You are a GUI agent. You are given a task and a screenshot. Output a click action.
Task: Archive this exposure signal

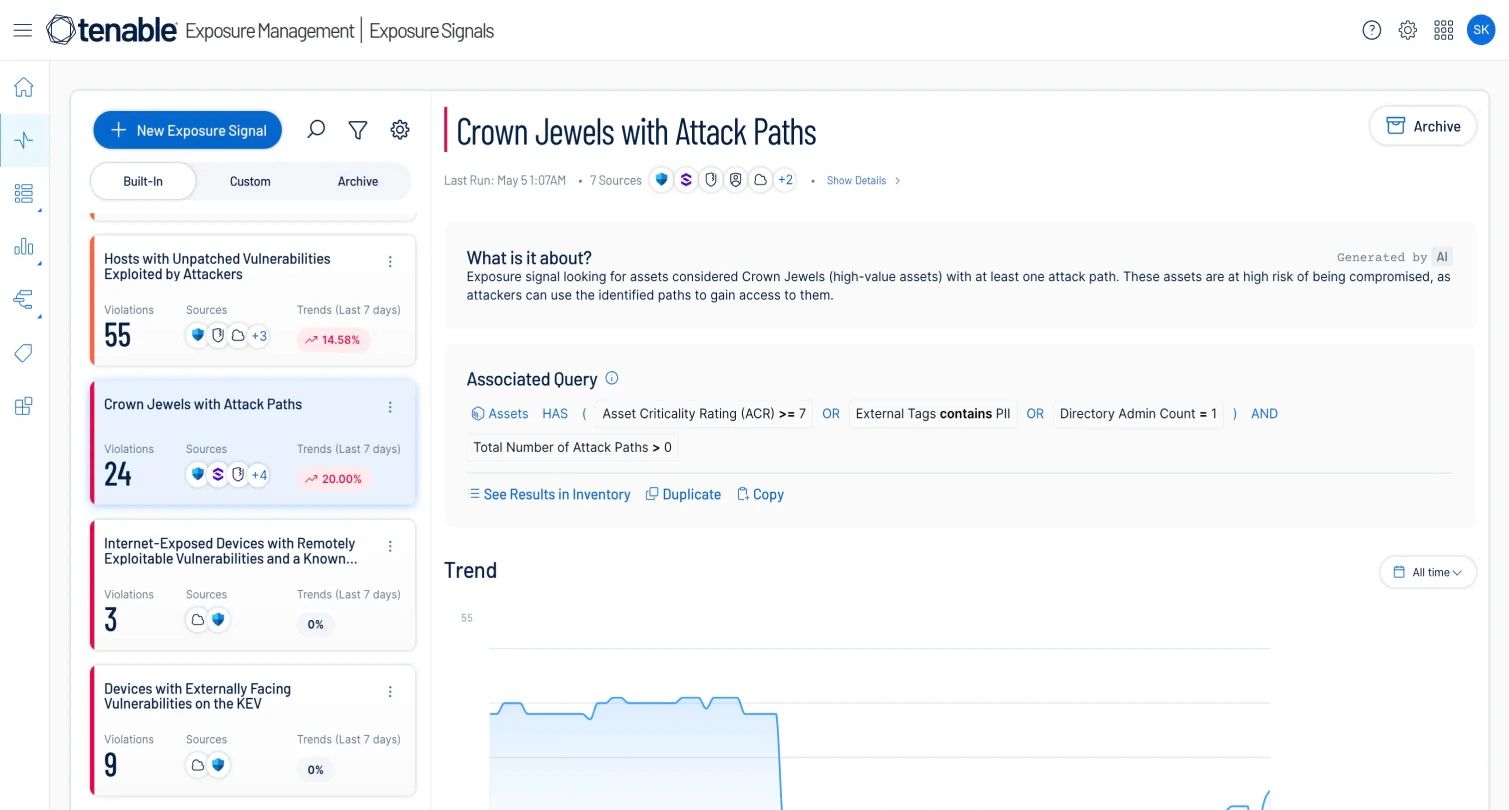(x=1423, y=126)
